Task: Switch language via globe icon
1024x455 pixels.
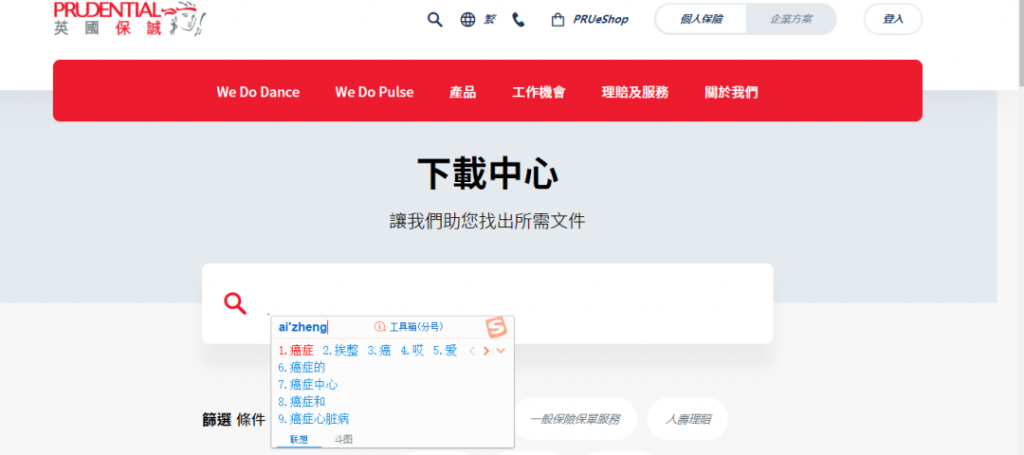Action: pyautogui.click(x=468, y=20)
